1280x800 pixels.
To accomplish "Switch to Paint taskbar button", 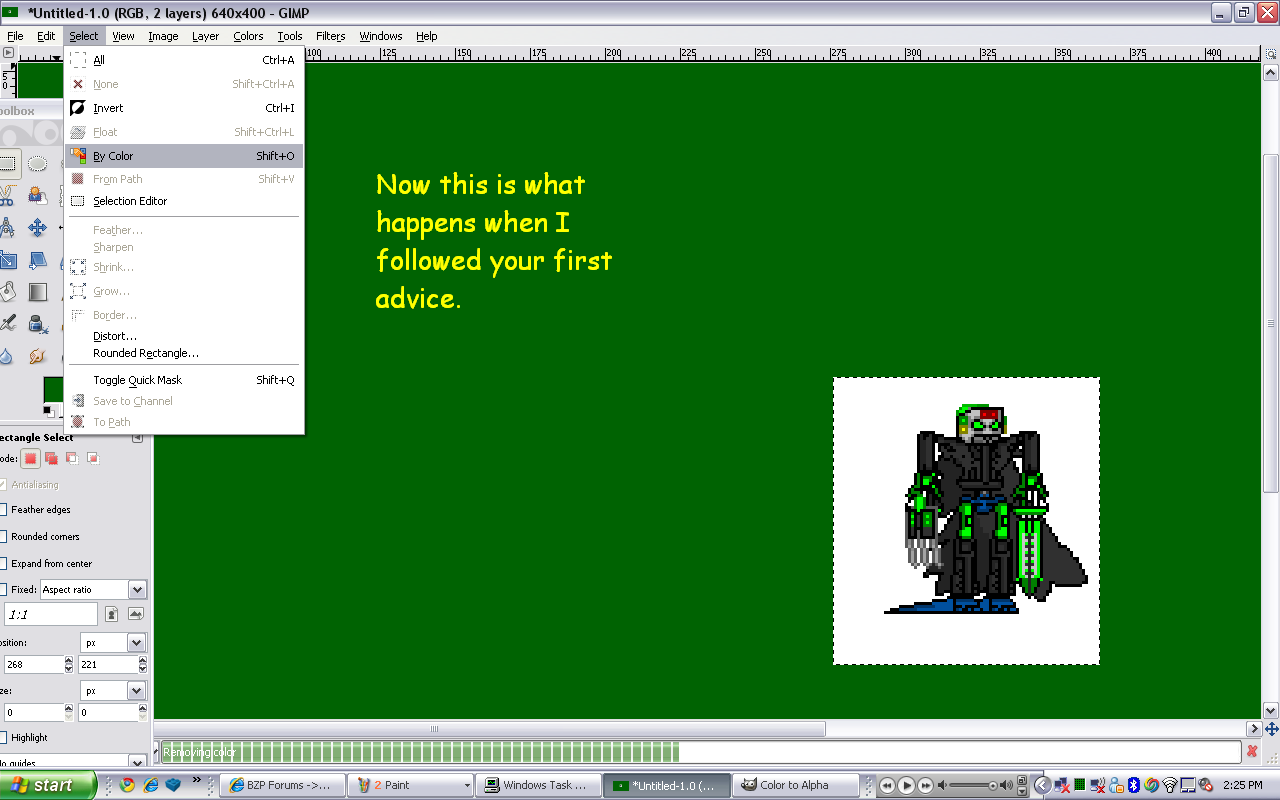I will (x=409, y=785).
